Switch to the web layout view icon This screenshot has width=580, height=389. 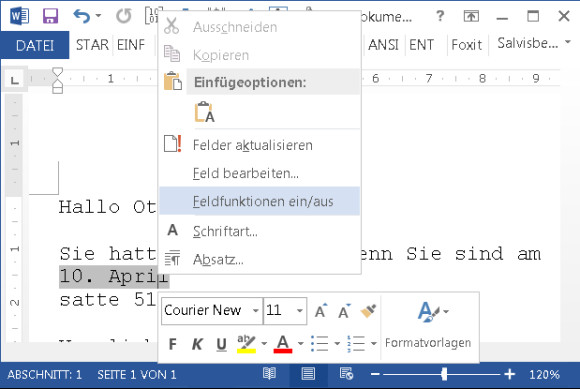pyautogui.click(x=346, y=374)
